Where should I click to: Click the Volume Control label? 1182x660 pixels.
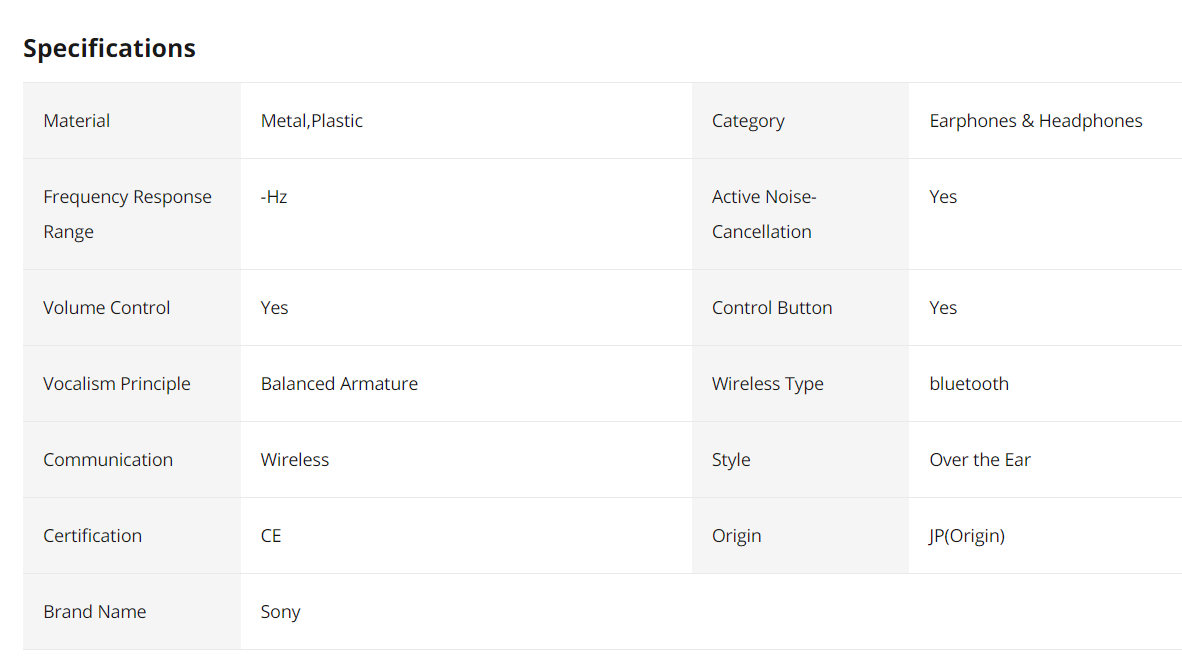[x=107, y=308]
